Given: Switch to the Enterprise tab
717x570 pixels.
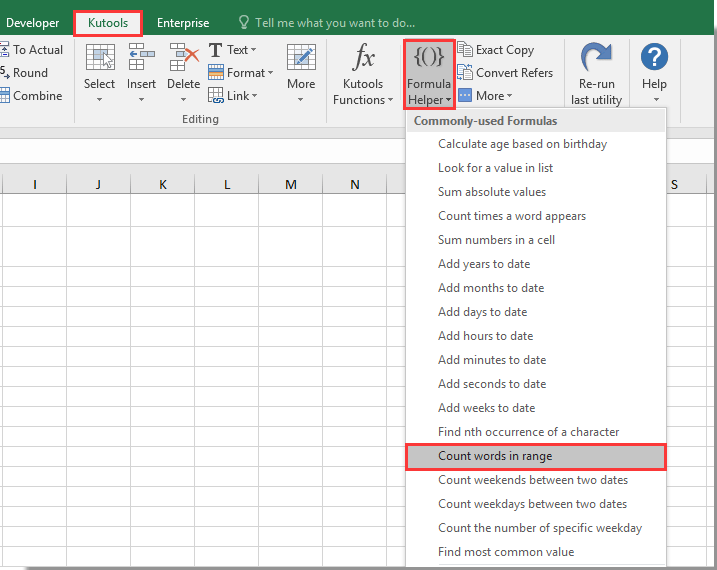Looking at the screenshot, I should pyautogui.click(x=183, y=23).
